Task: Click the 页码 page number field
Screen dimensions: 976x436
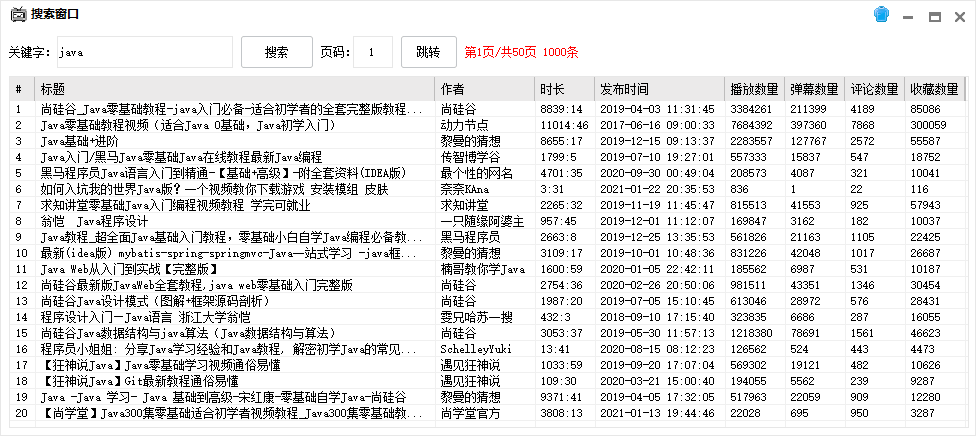Action: (x=373, y=52)
